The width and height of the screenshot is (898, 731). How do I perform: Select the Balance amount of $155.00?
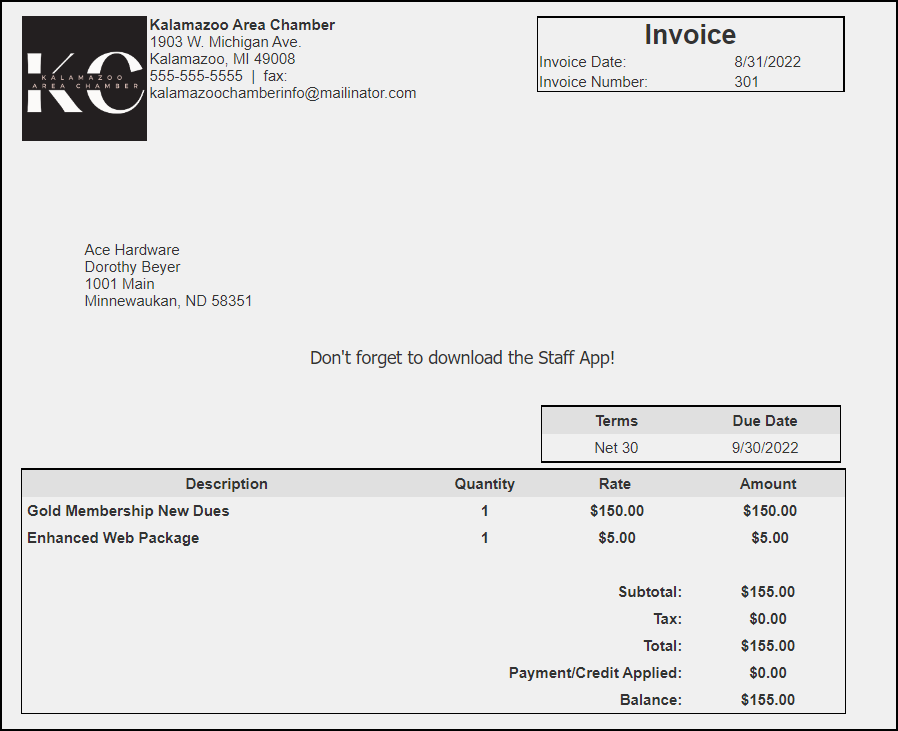point(768,700)
